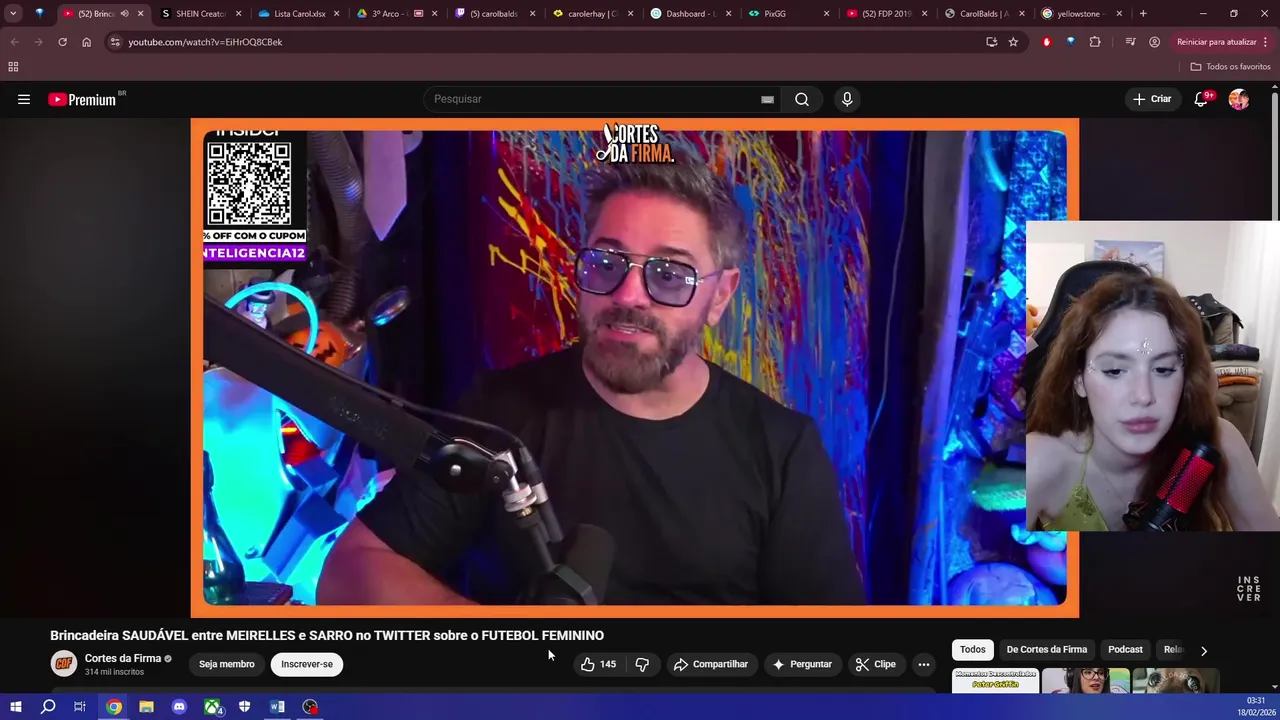Expand the Criar create menu
Viewport: 1280px width, 720px height.
point(1151,99)
